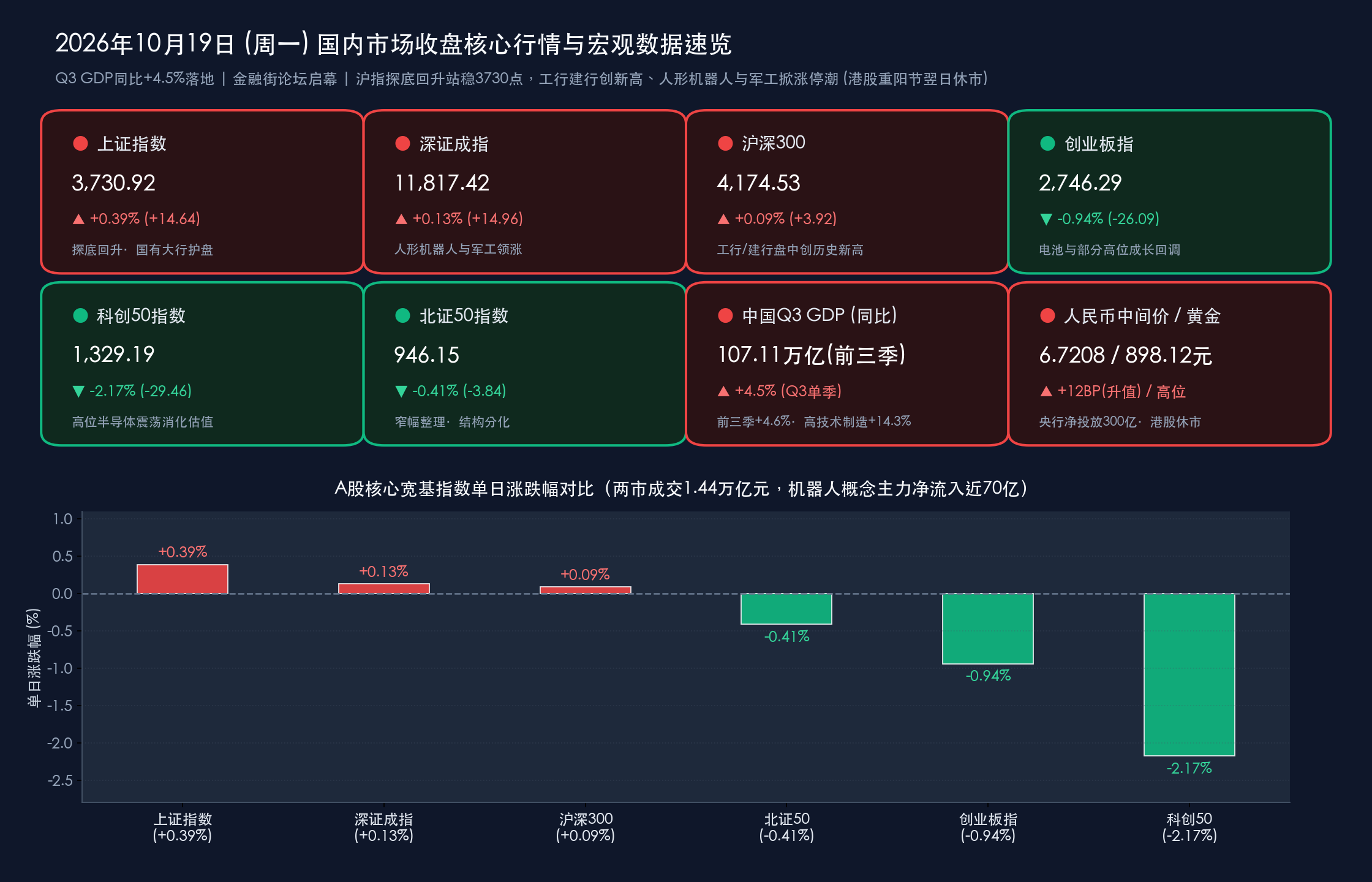Click the red dot beside 人民币中间价 / 黄金
Screen dimensions: 1372x882
(1047, 315)
